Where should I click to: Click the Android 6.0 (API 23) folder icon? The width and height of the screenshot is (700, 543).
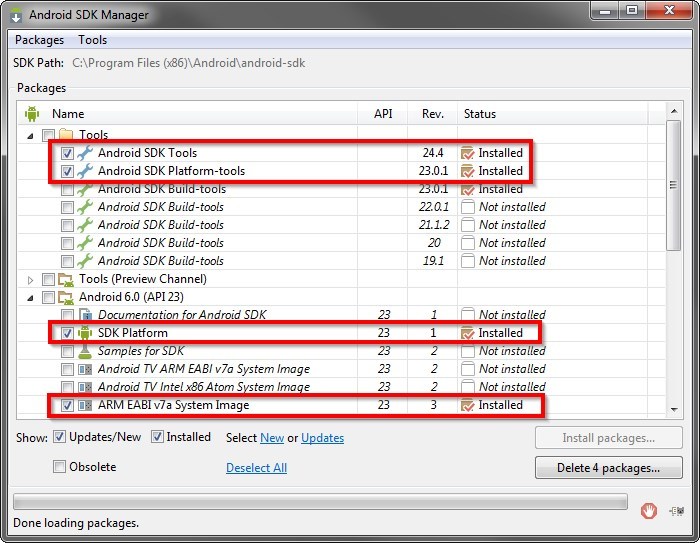66,298
